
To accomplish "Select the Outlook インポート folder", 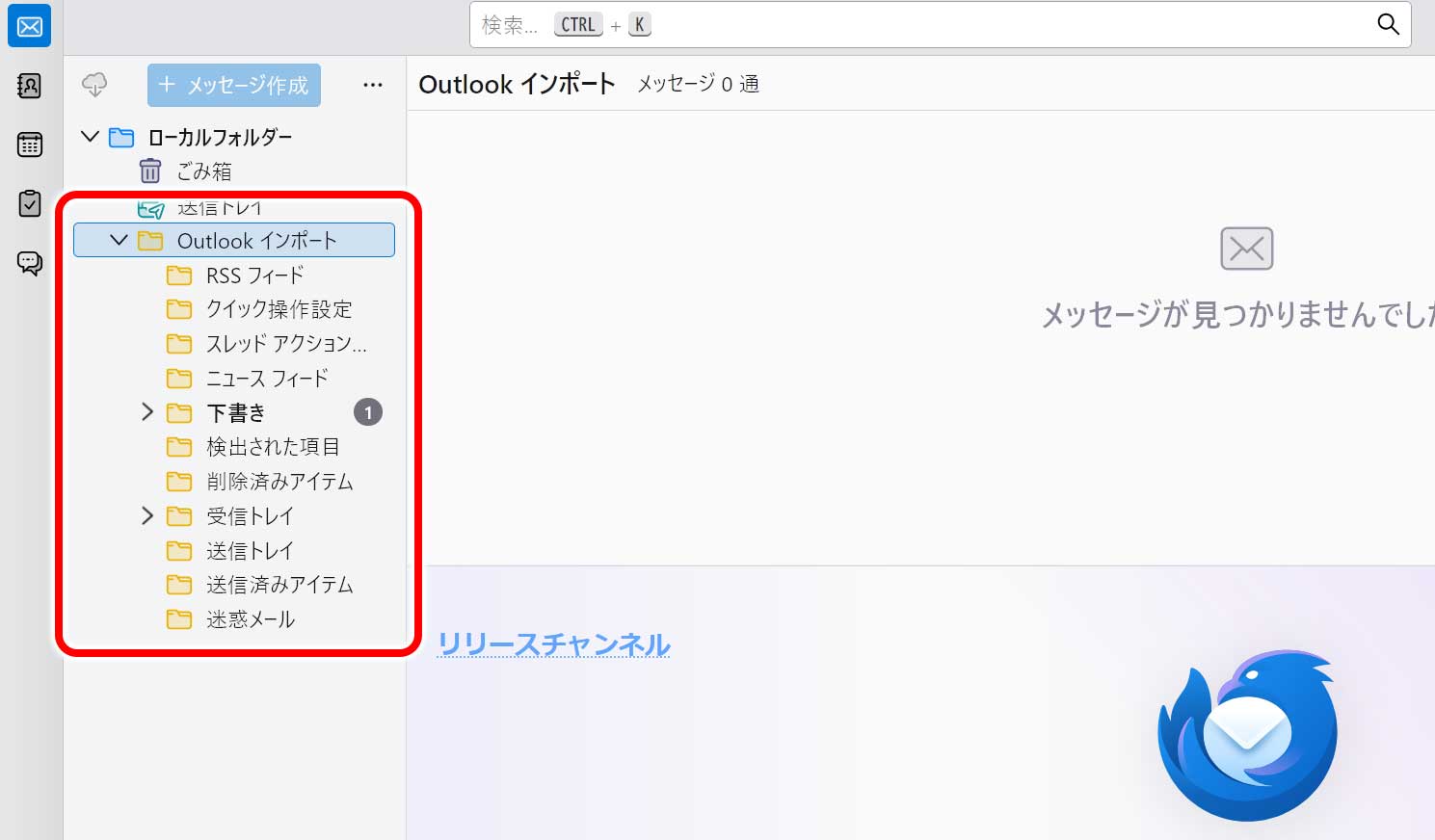I will (x=234, y=240).
